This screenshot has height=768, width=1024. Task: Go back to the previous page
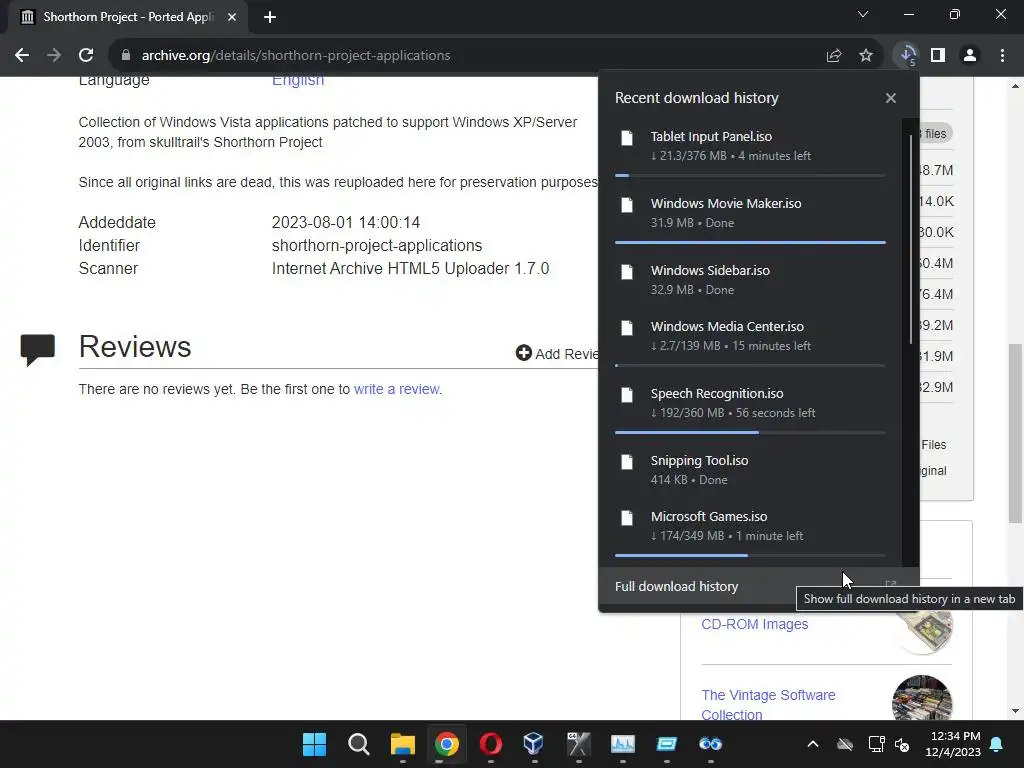[x=22, y=56]
